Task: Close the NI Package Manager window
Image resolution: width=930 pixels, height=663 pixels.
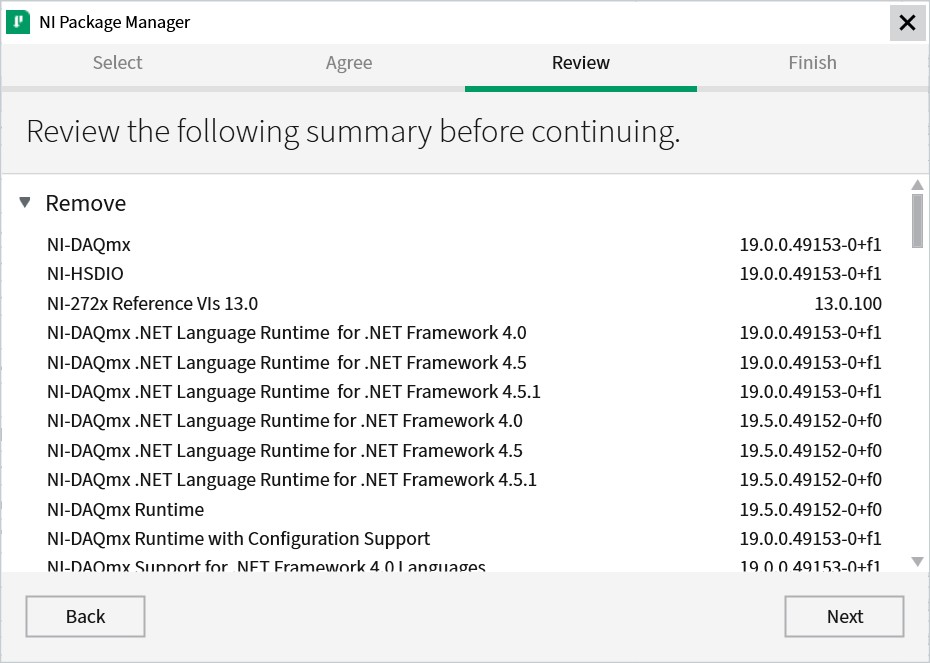Action: pos(907,23)
